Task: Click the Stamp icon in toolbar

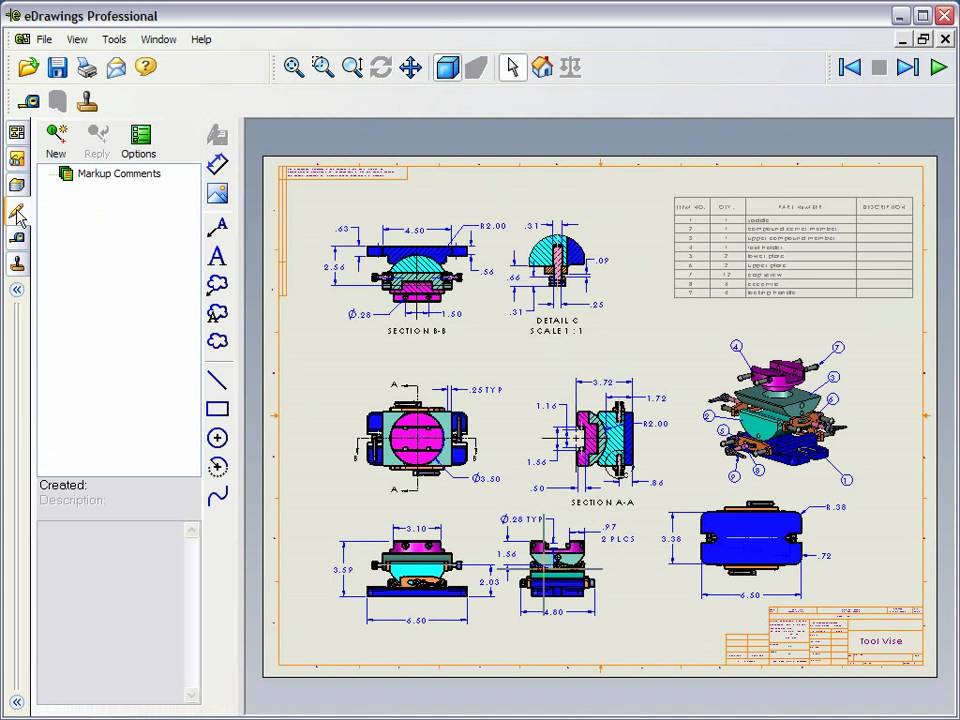Action: 87,101
